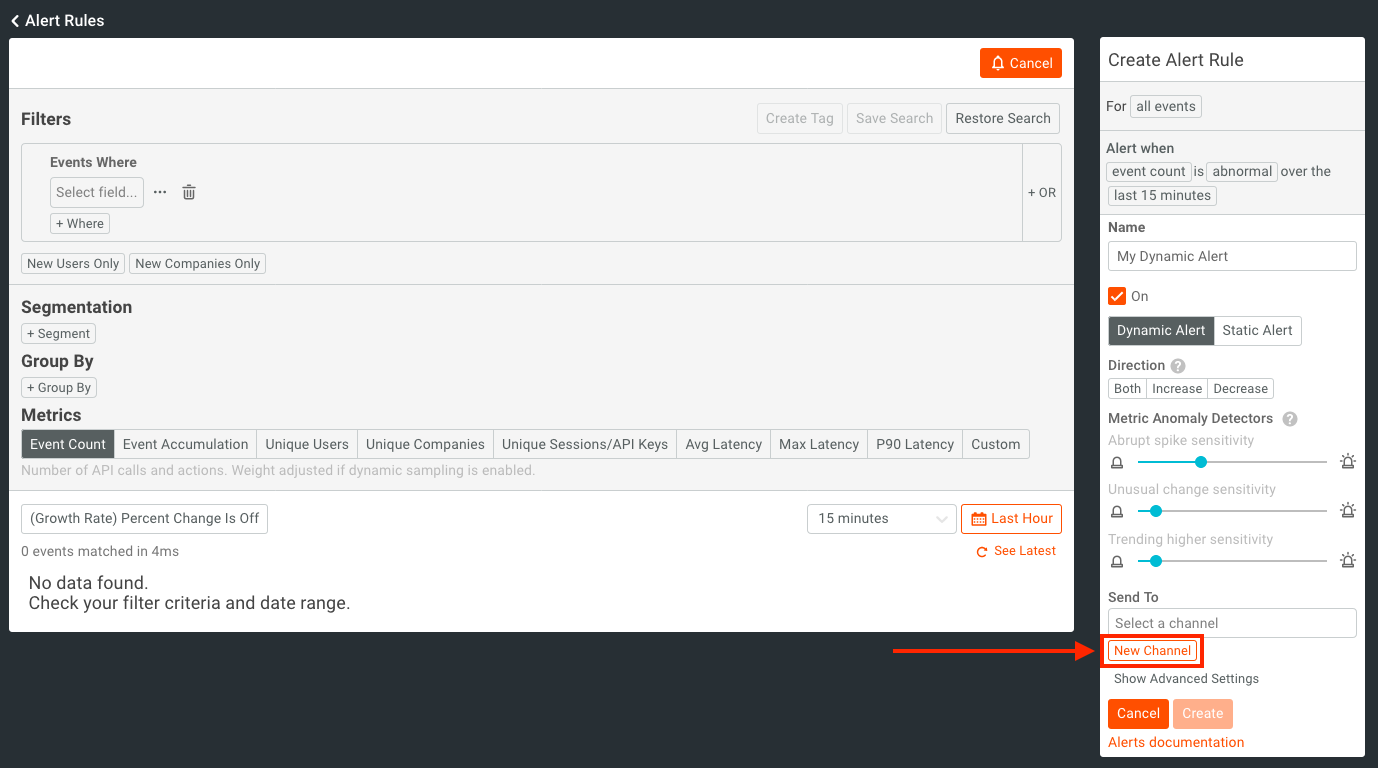Viewport: 1378px width, 768px height.
Task: Click the See Latest refresh icon
Action: coord(983,552)
